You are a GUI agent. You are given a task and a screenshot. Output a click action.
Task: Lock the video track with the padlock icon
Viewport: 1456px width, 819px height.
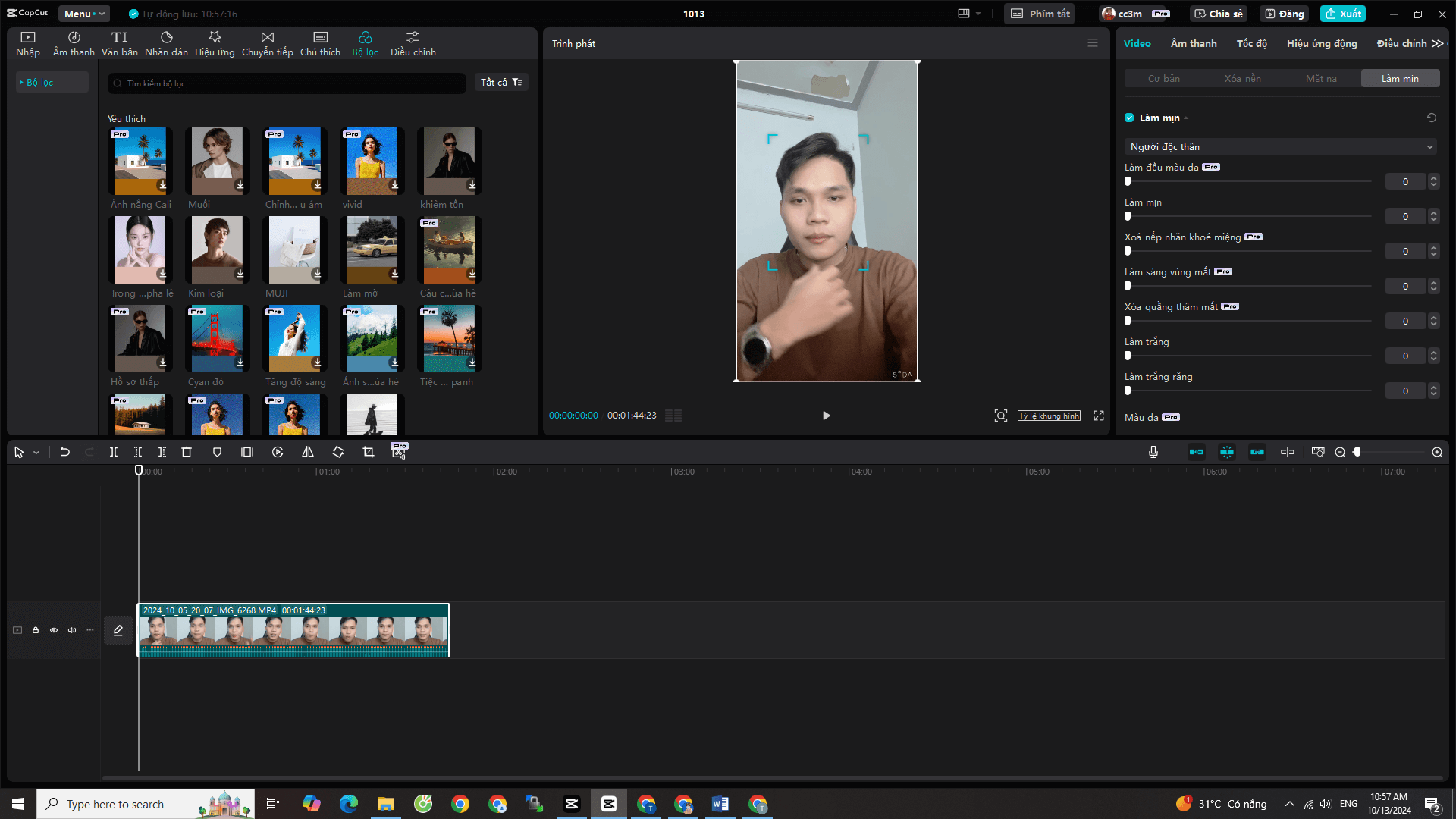coord(35,630)
